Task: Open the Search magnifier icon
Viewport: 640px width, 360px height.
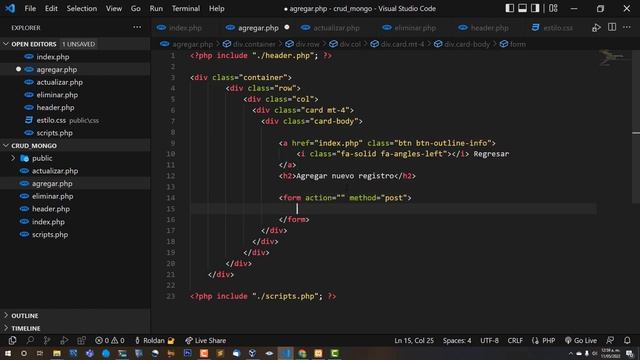Action: click(30, 340)
